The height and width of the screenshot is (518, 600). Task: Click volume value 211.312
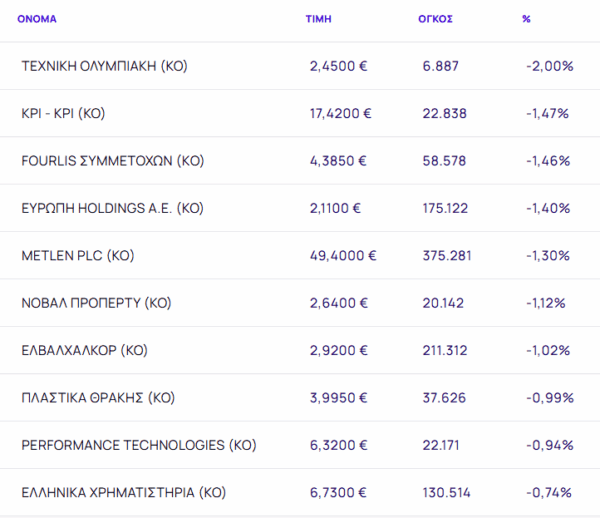(445, 350)
